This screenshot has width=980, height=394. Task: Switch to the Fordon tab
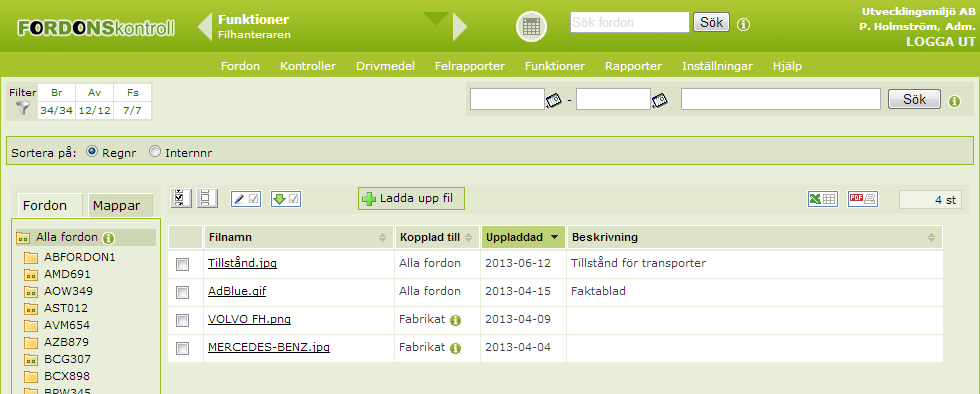[x=50, y=205]
